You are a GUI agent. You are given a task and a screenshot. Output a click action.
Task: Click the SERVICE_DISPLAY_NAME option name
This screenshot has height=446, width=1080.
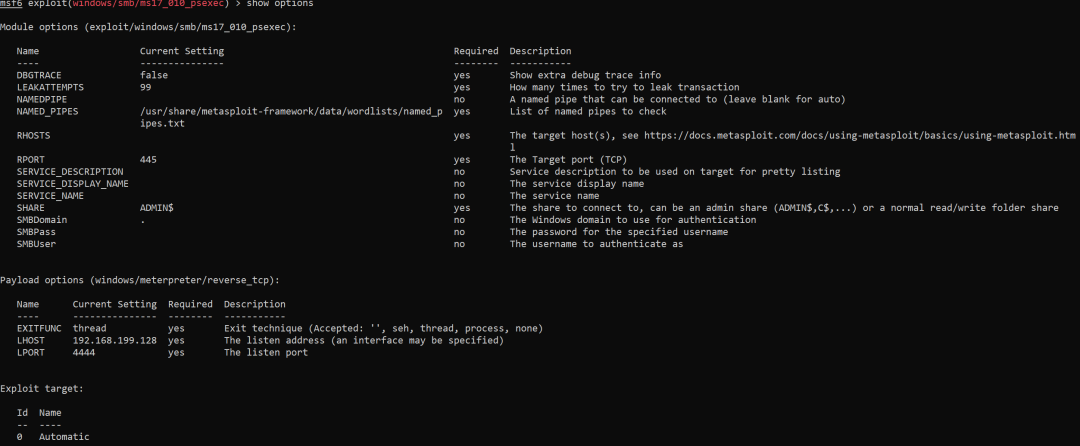coord(72,184)
